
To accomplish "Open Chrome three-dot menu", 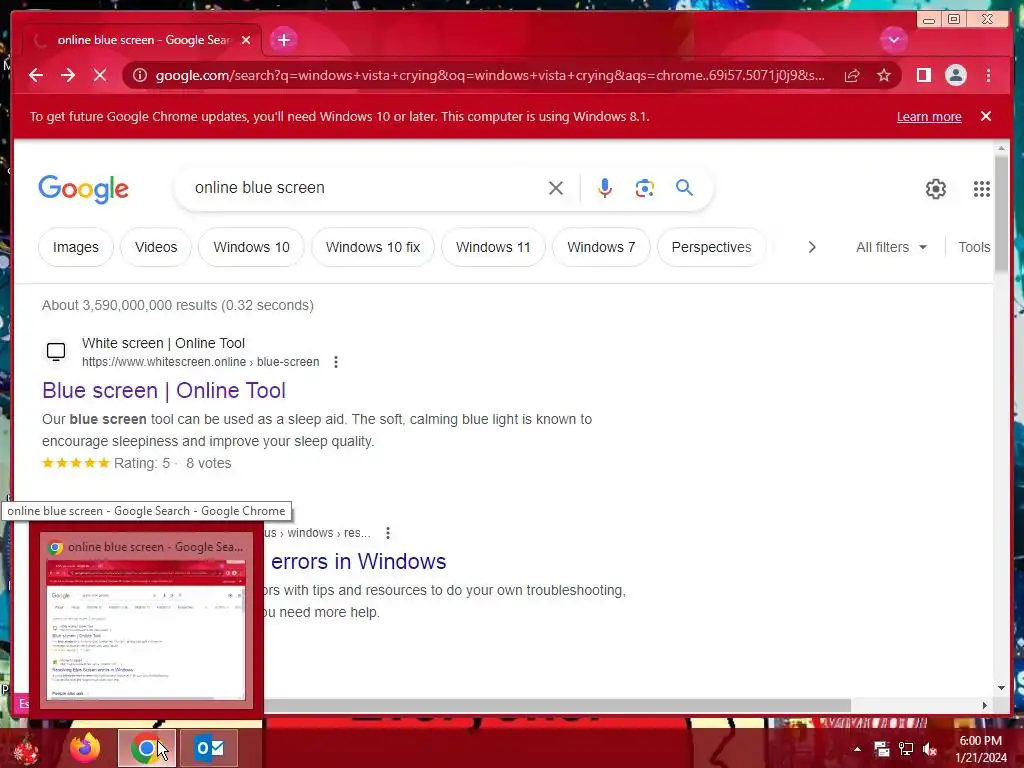I will tap(988, 75).
